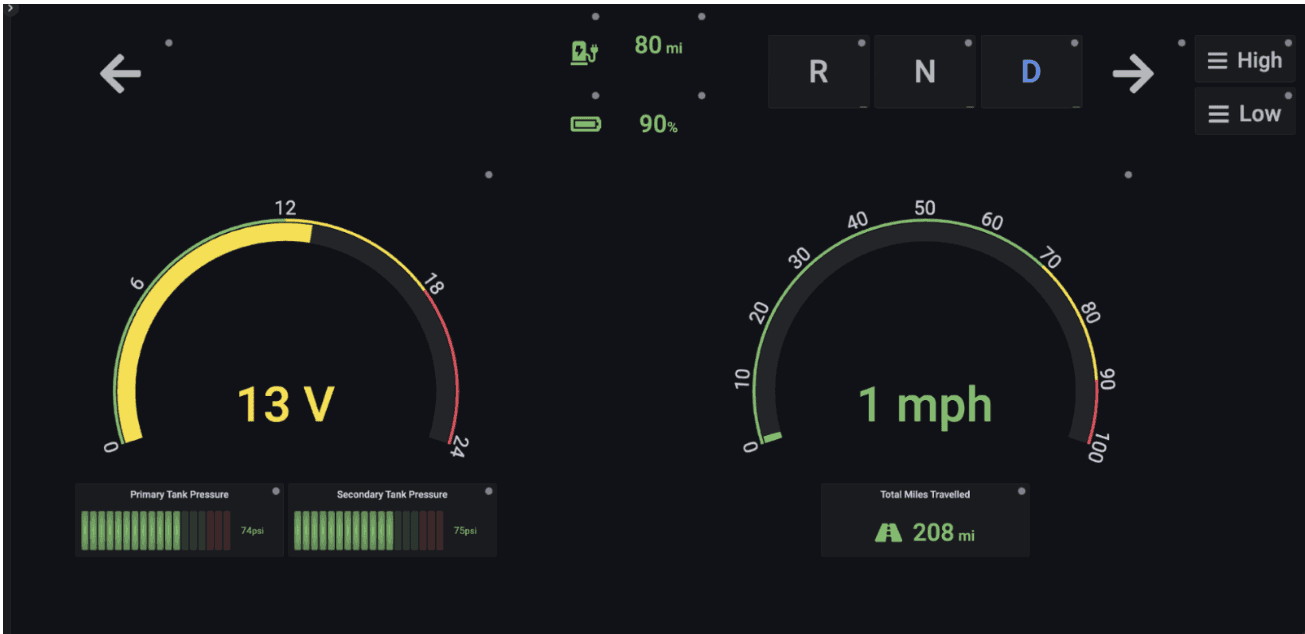Click the 12 label on voltage gauge
This screenshot has height=634, width=1305.
[x=285, y=208]
